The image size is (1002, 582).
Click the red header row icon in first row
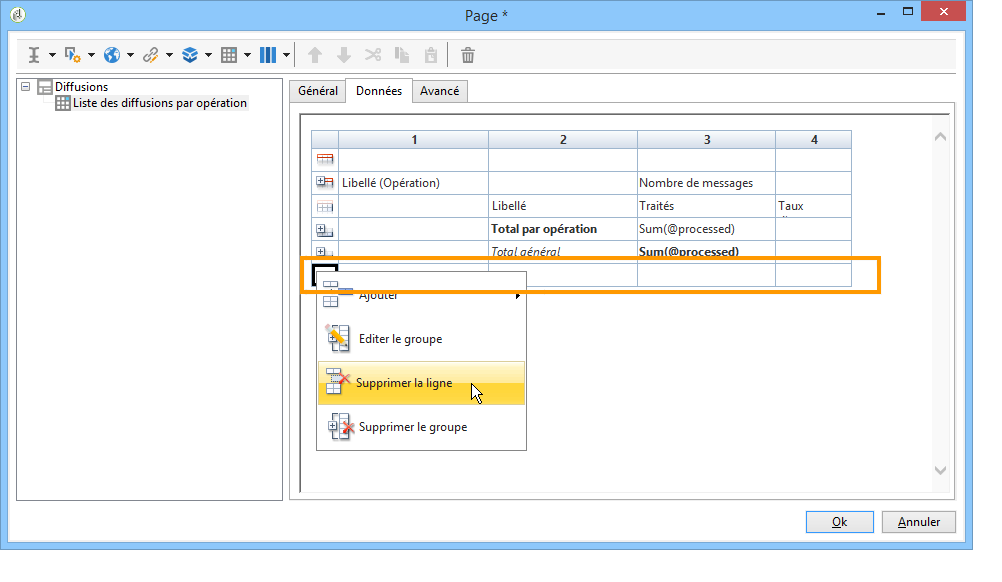coord(325,159)
